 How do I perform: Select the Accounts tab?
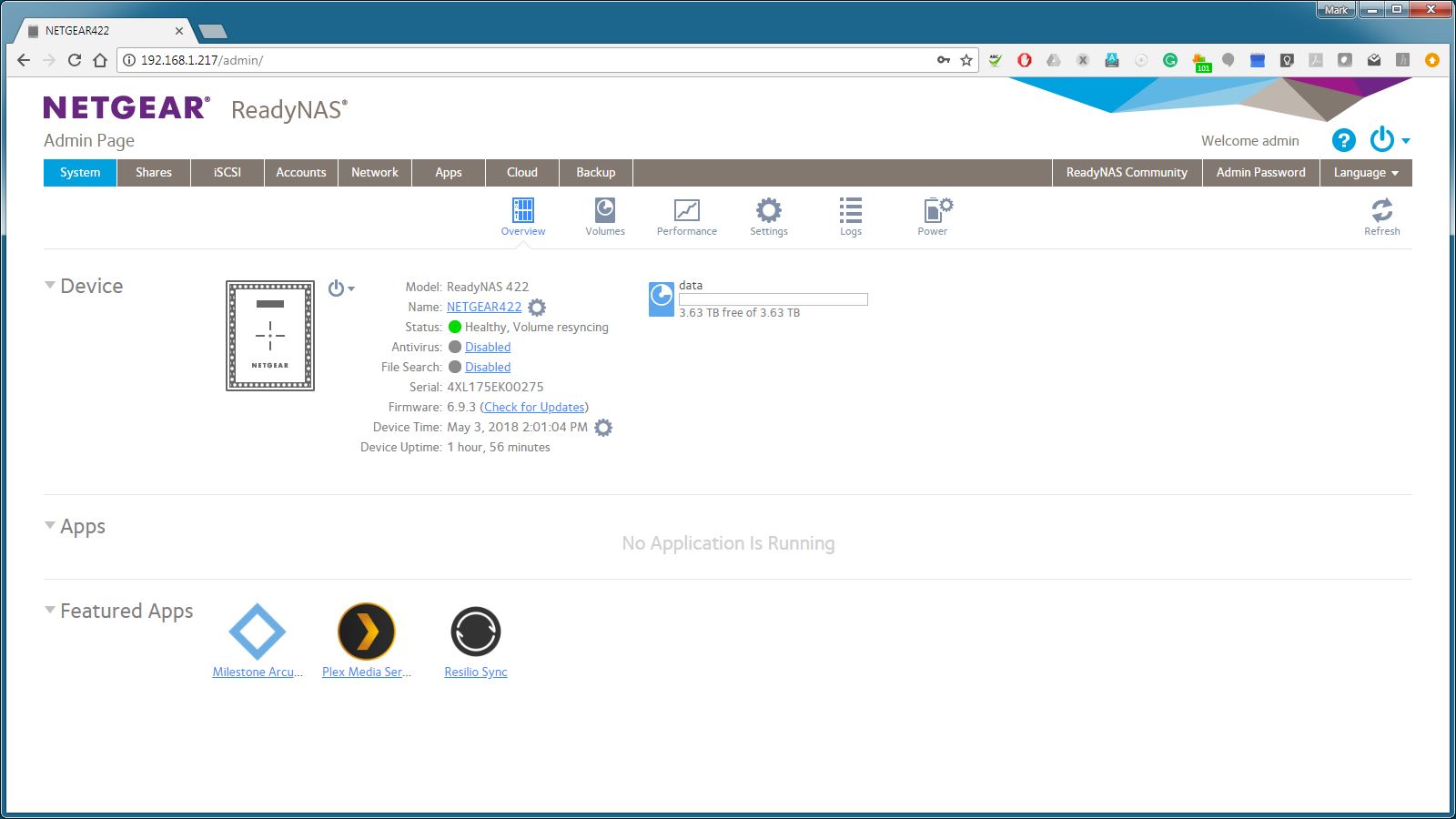301,173
